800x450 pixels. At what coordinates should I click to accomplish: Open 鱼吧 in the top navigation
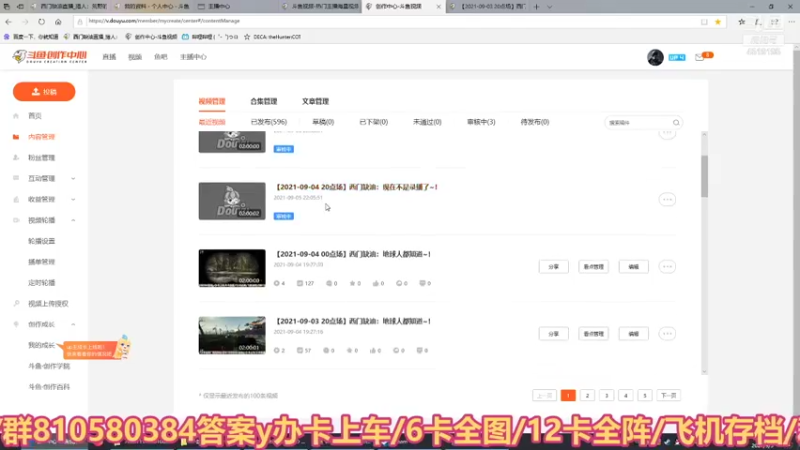(161, 57)
